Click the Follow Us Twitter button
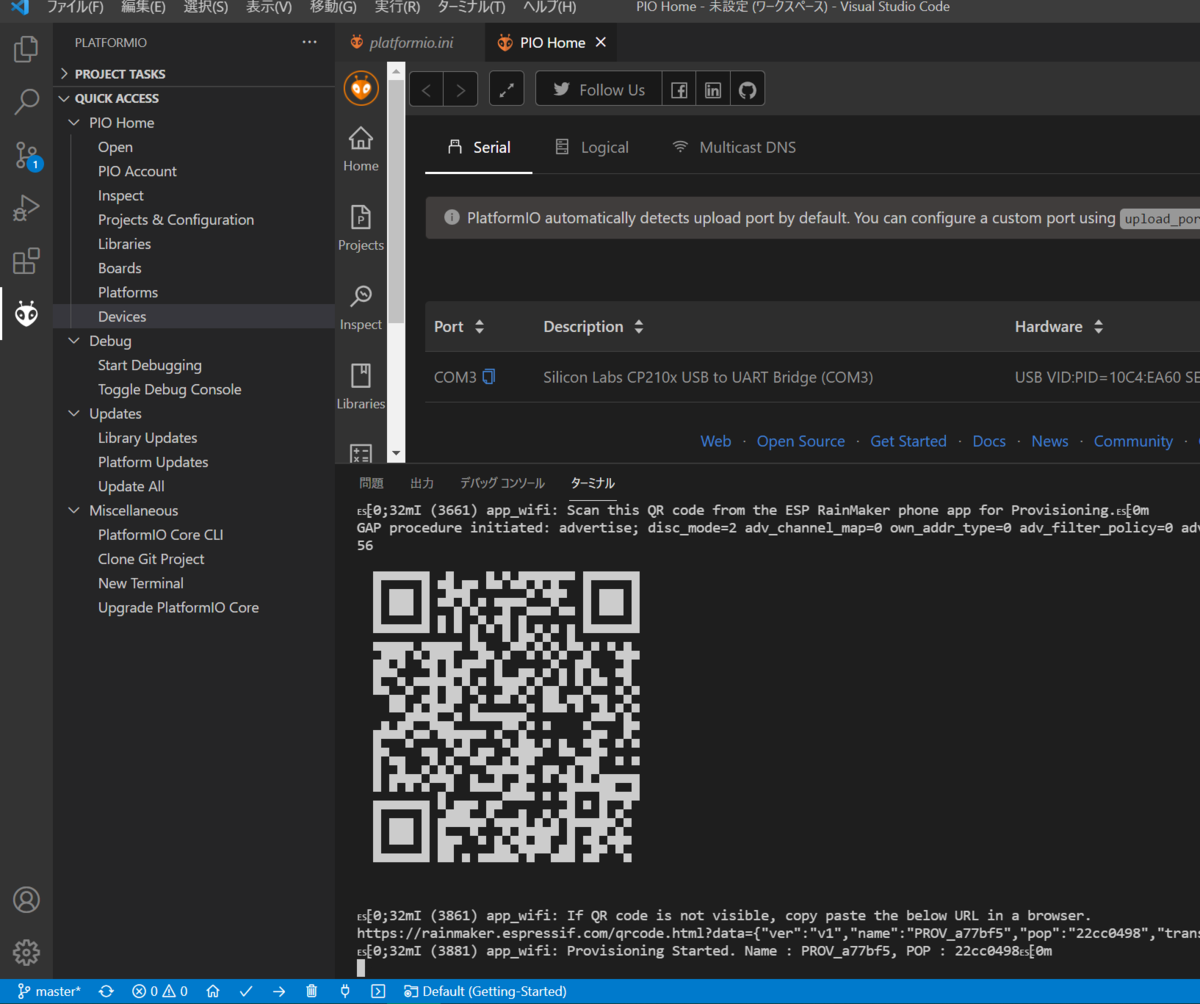The image size is (1200, 1004). tap(599, 90)
